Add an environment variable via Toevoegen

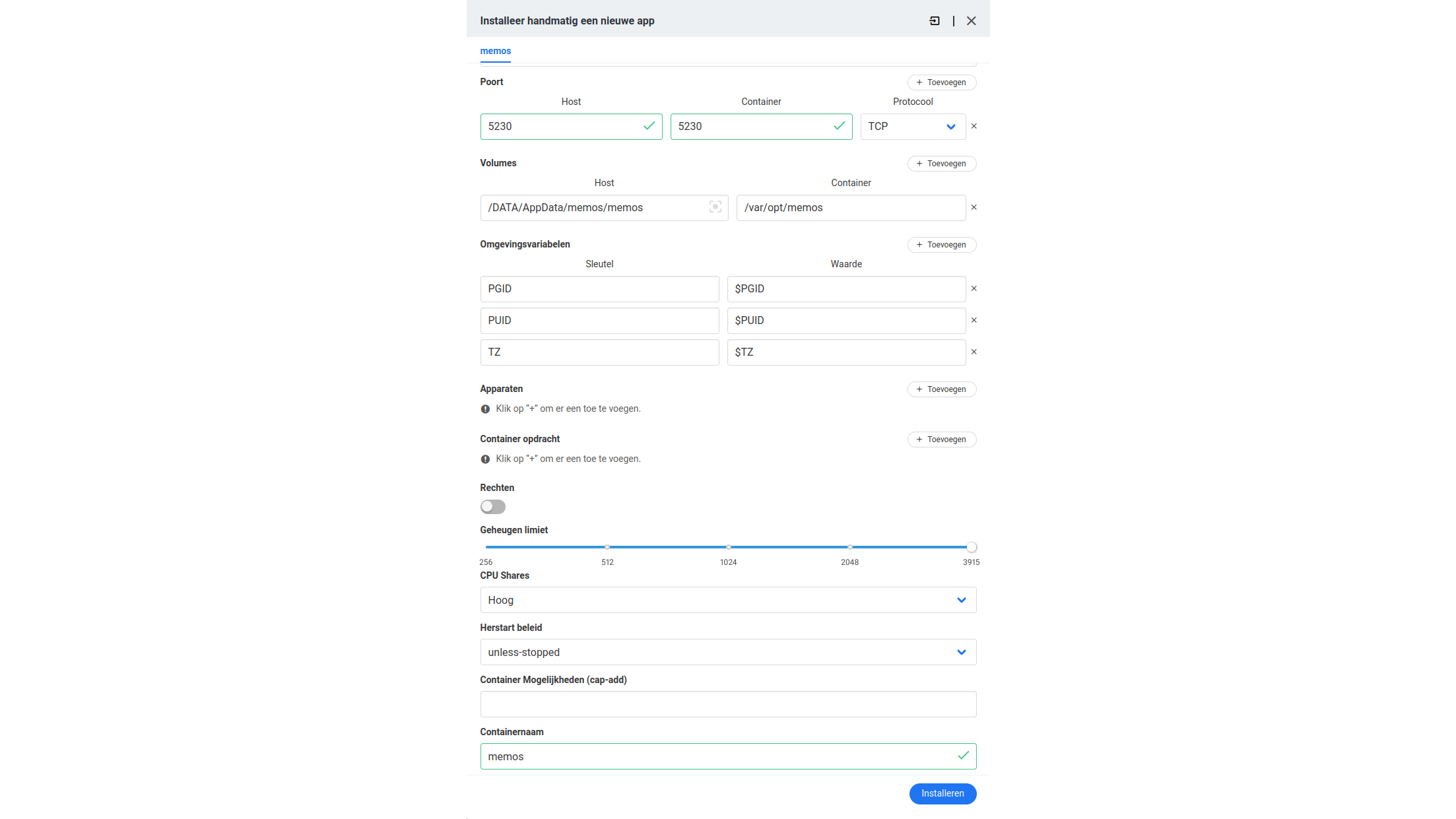point(941,245)
